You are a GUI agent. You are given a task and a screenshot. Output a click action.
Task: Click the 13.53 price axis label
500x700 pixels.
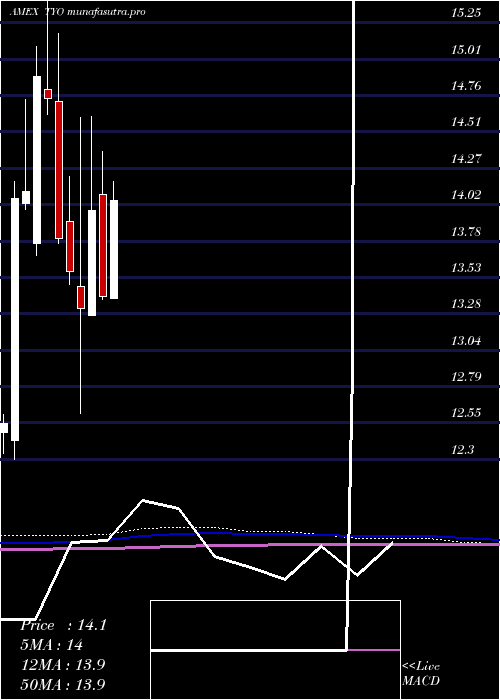466,267
